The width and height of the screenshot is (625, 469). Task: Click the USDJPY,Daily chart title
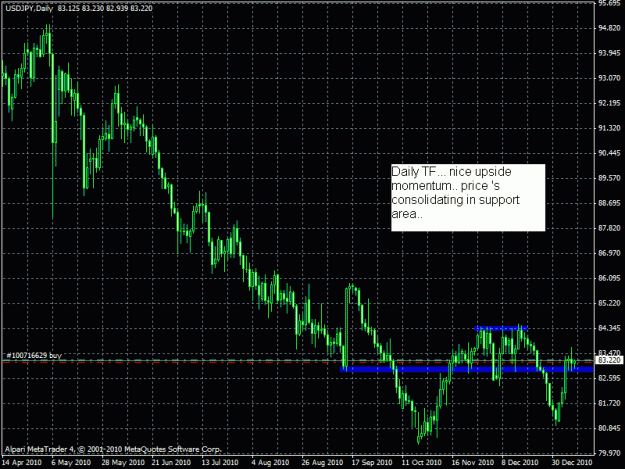(29, 8)
